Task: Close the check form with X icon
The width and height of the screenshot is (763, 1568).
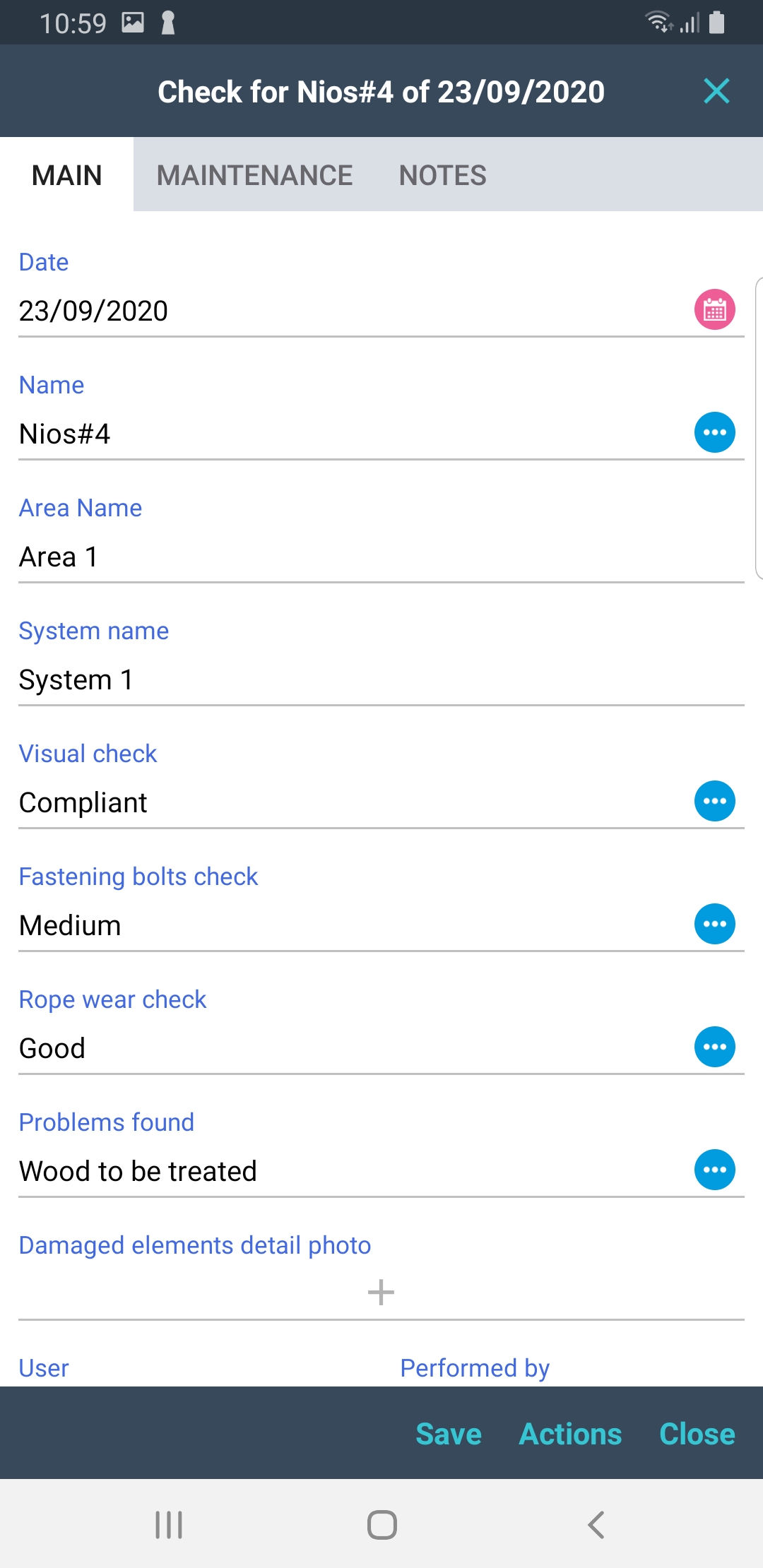Action: [716, 91]
